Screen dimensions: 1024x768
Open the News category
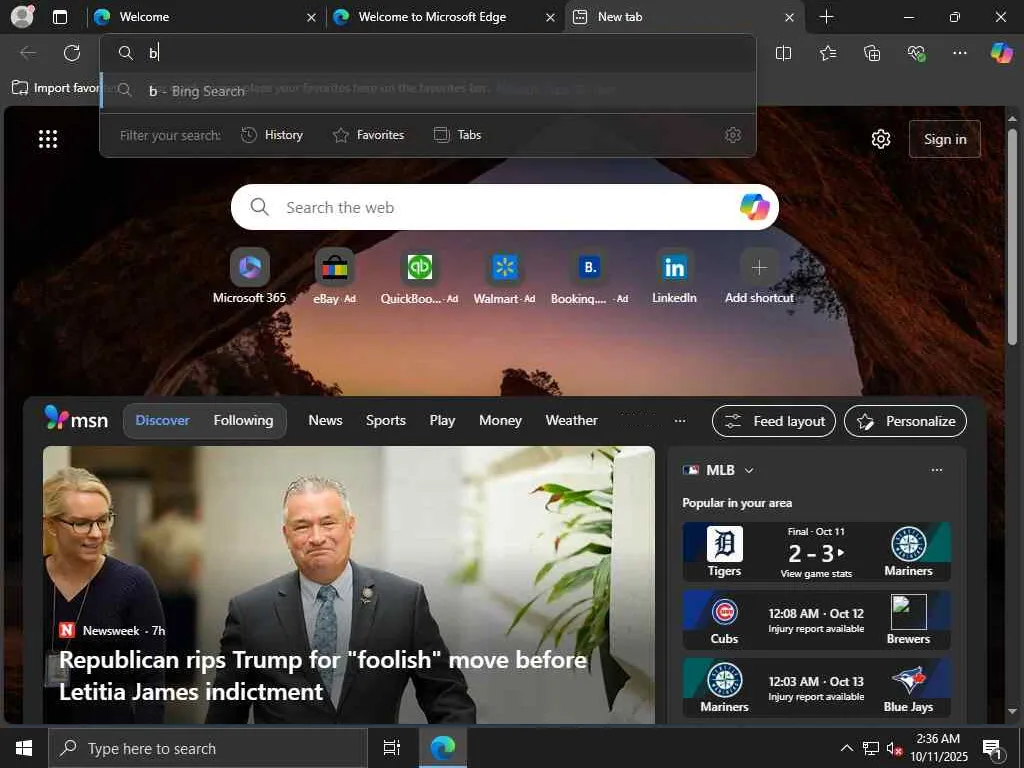tap(325, 421)
